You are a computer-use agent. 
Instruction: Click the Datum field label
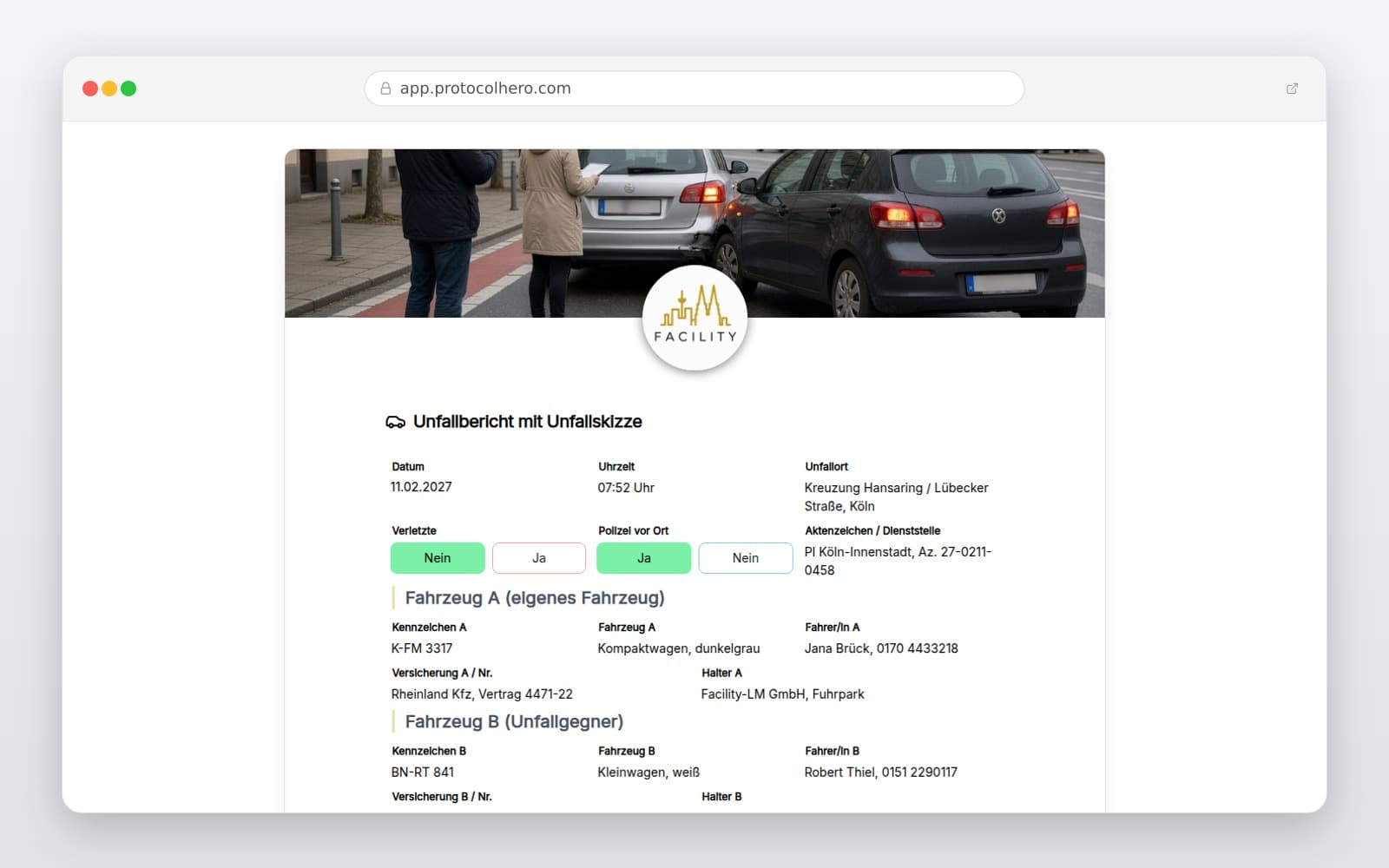pyautogui.click(x=408, y=467)
